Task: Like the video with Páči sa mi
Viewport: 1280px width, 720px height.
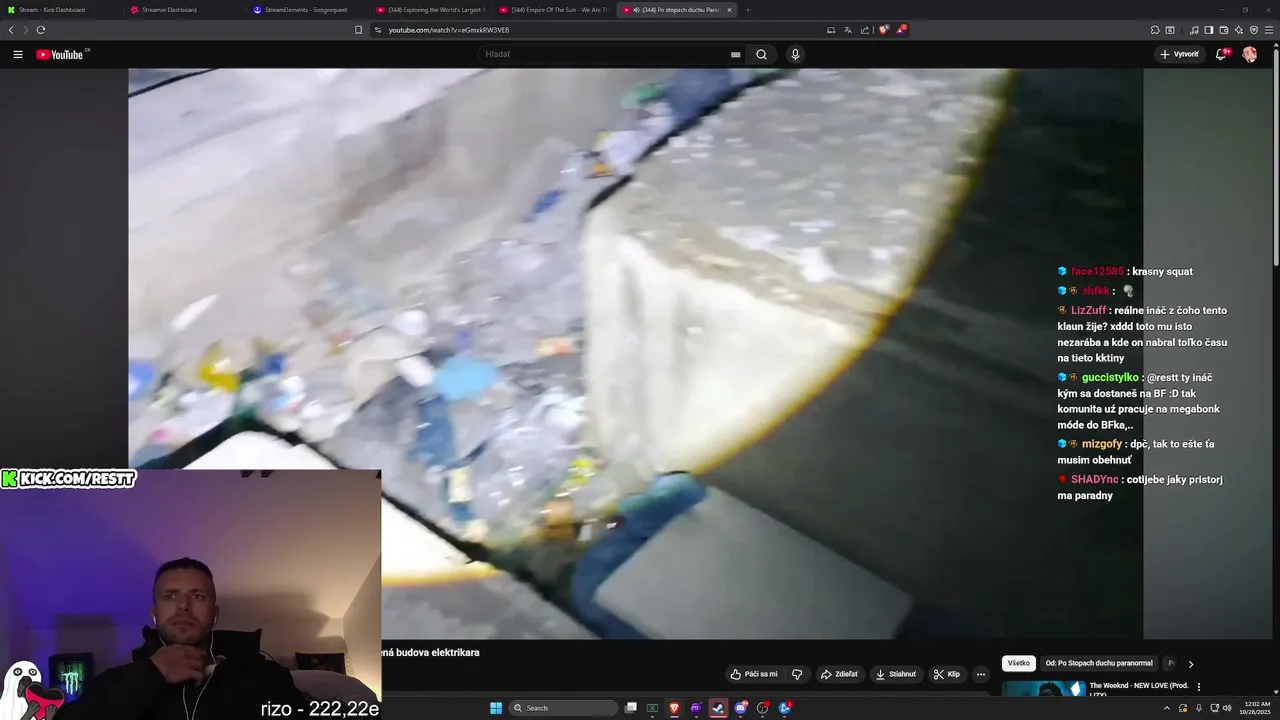Action: click(754, 674)
